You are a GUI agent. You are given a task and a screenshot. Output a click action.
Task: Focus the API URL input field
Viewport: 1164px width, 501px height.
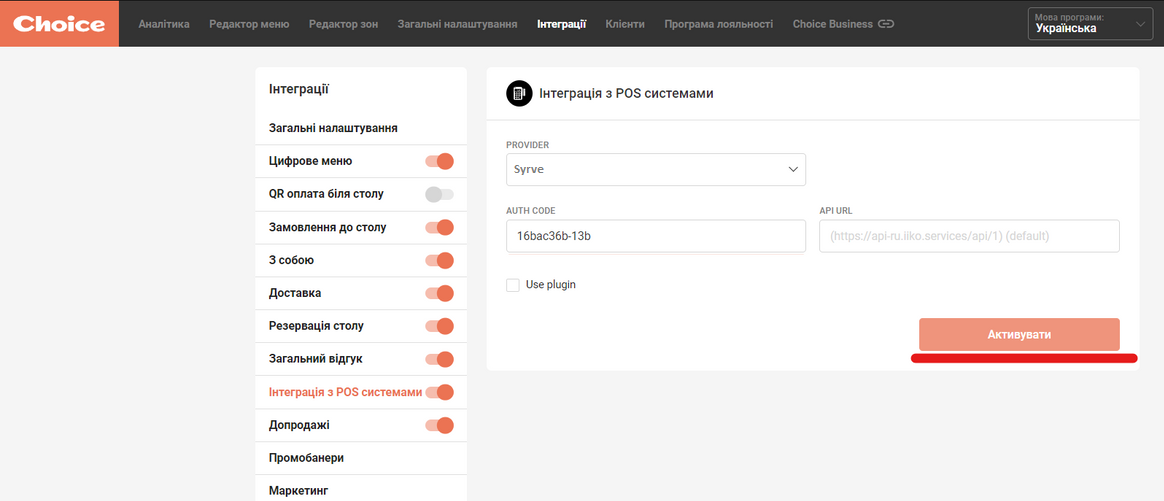click(x=970, y=236)
